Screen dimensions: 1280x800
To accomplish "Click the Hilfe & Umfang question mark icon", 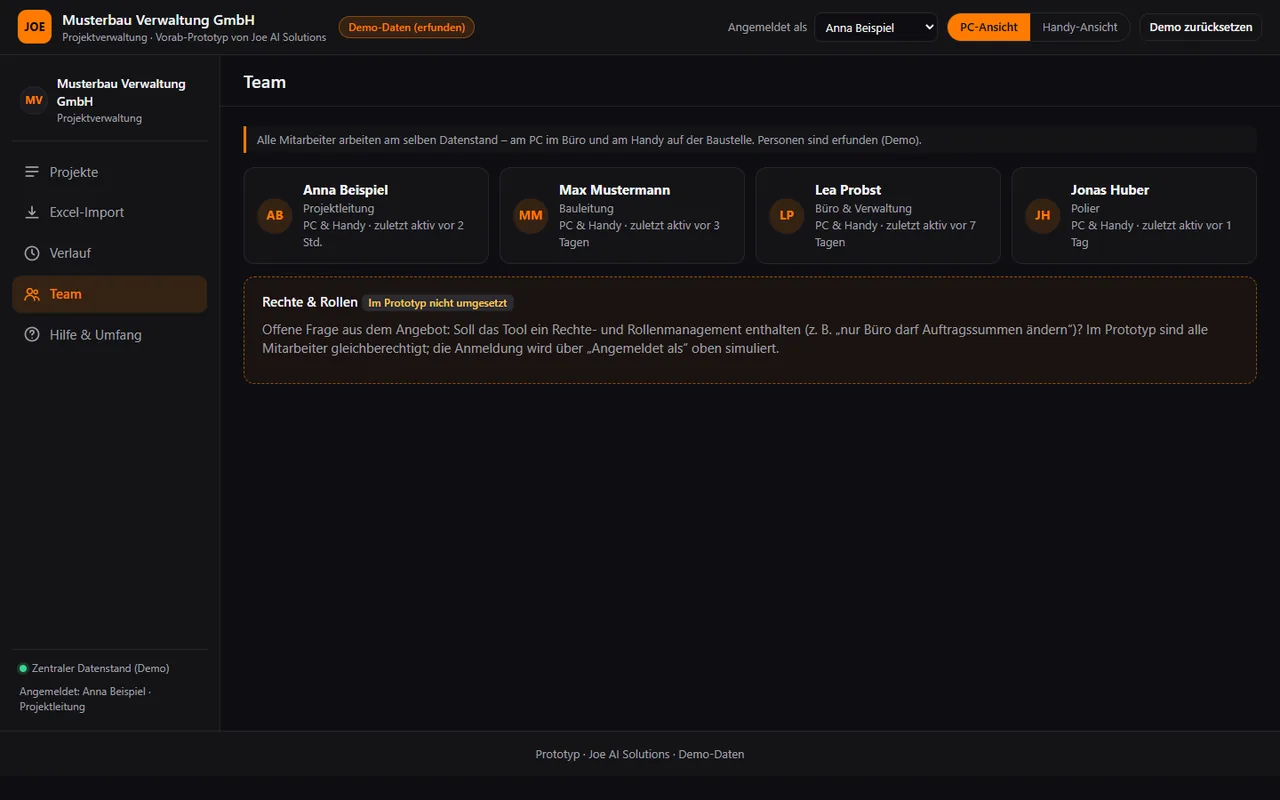I will pyautogui.click(x=32, y=335).
